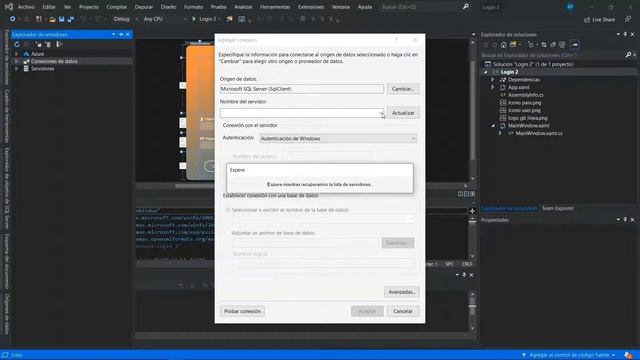Click the Connect to Server icon in Server Explorer
The width and height of the screenshot is (640, 360).
tap(48, 44)
